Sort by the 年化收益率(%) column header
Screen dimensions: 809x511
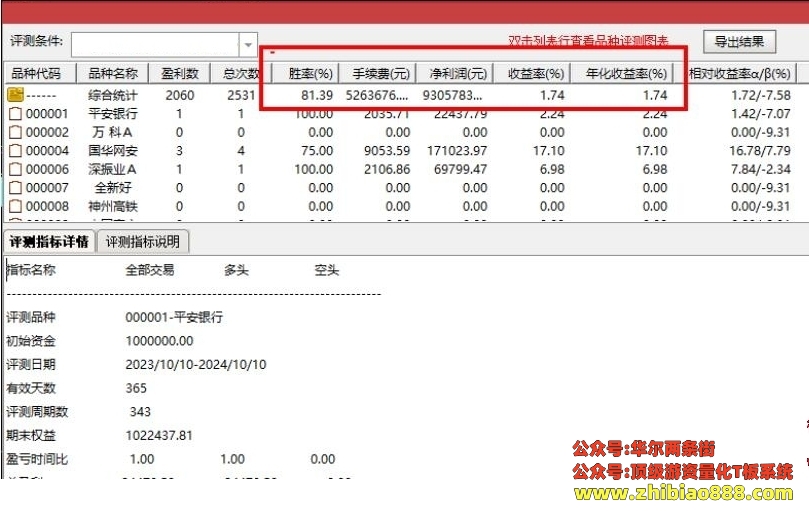point(622,74)
